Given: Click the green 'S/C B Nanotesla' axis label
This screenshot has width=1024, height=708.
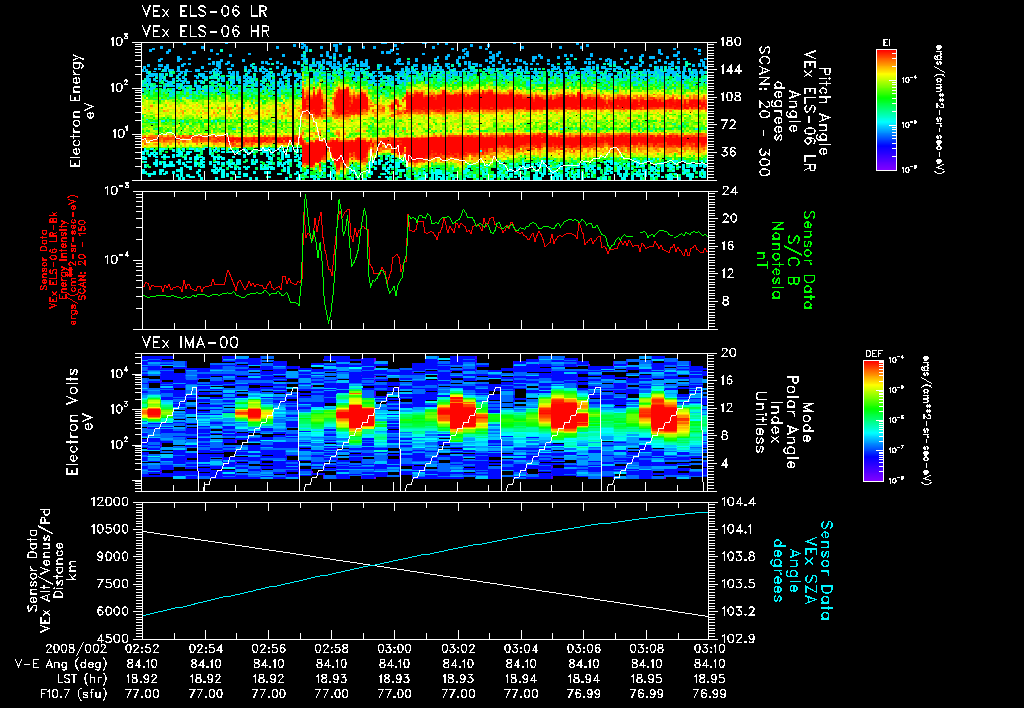Looking at the screenshot, I should pos(784,260).
